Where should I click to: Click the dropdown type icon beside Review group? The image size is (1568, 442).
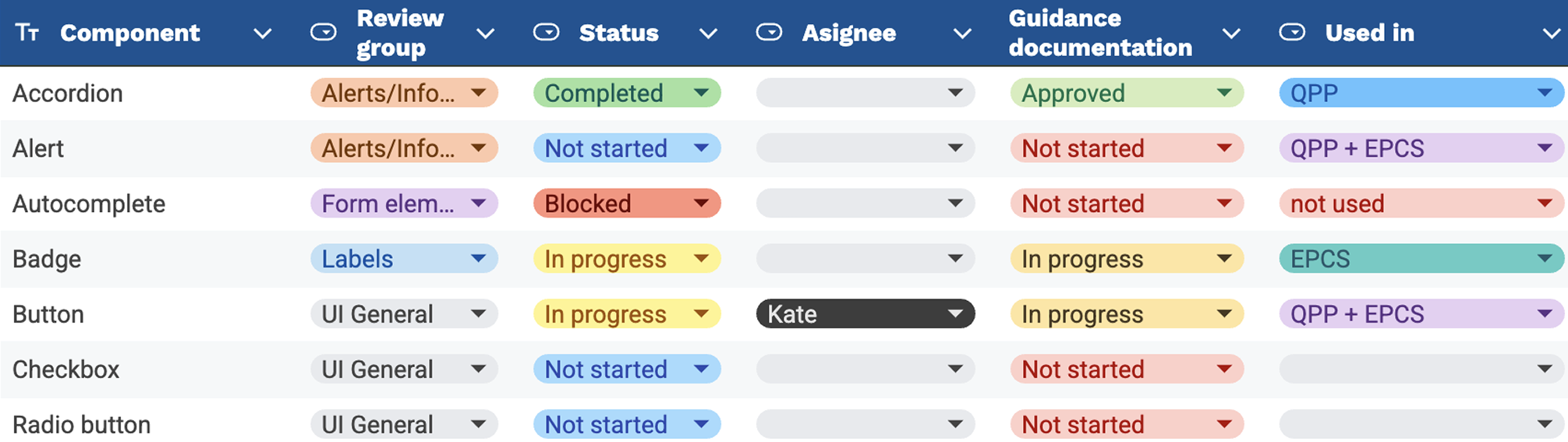point(323,33)
